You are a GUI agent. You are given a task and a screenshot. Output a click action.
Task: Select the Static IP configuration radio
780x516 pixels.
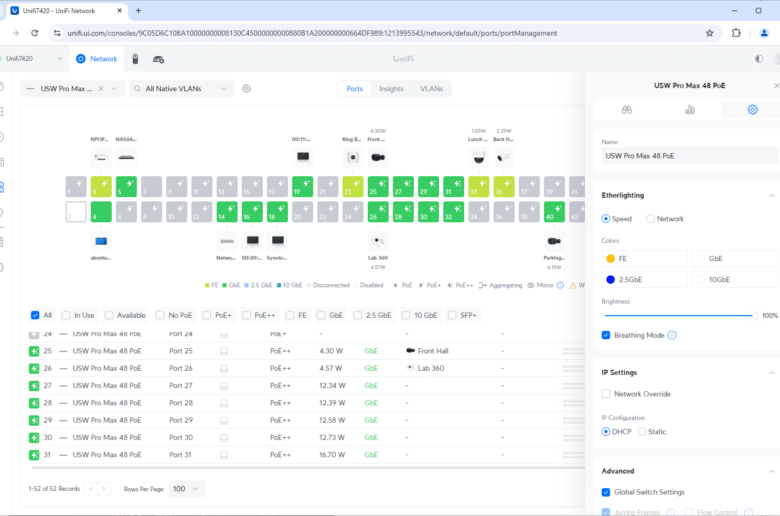click(642, 431)
